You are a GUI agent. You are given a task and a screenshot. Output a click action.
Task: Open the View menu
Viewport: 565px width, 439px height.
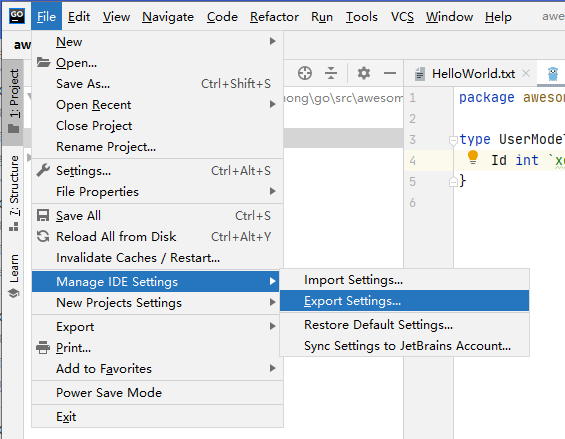pyautogui.click(x=116, y=17)
